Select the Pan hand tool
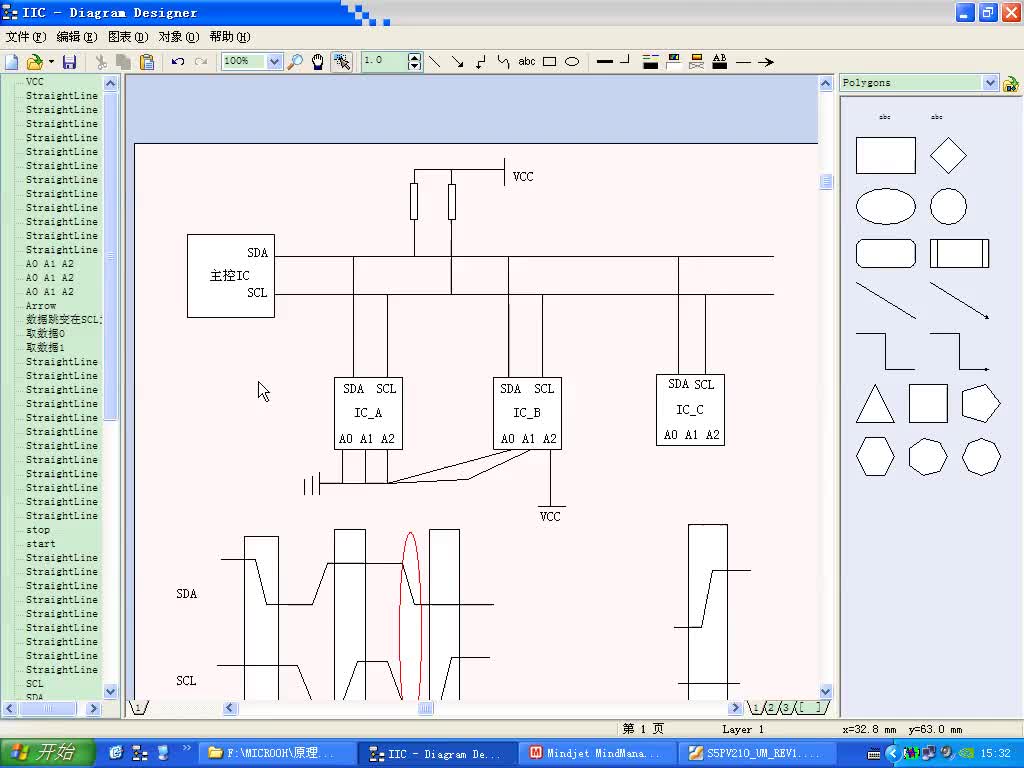 click(316, 61)
